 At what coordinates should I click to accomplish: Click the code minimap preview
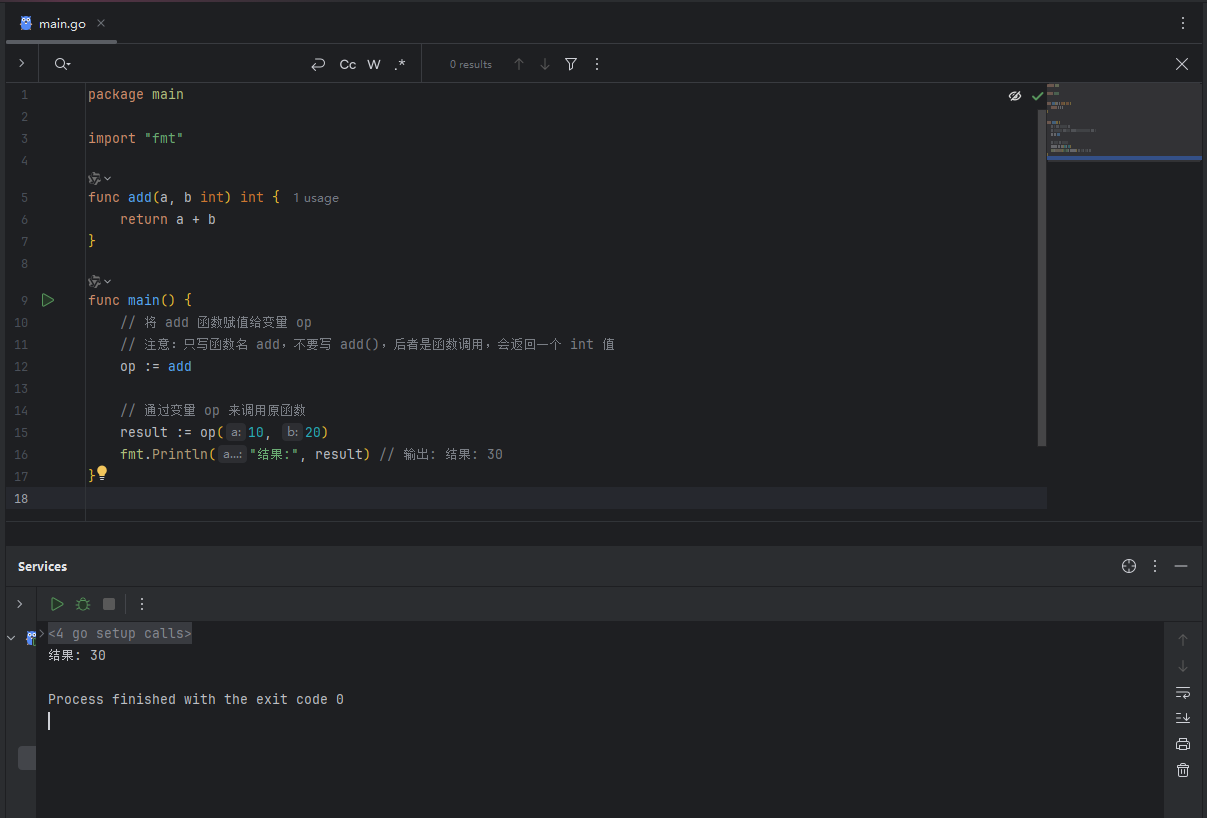pos(1124,120)
